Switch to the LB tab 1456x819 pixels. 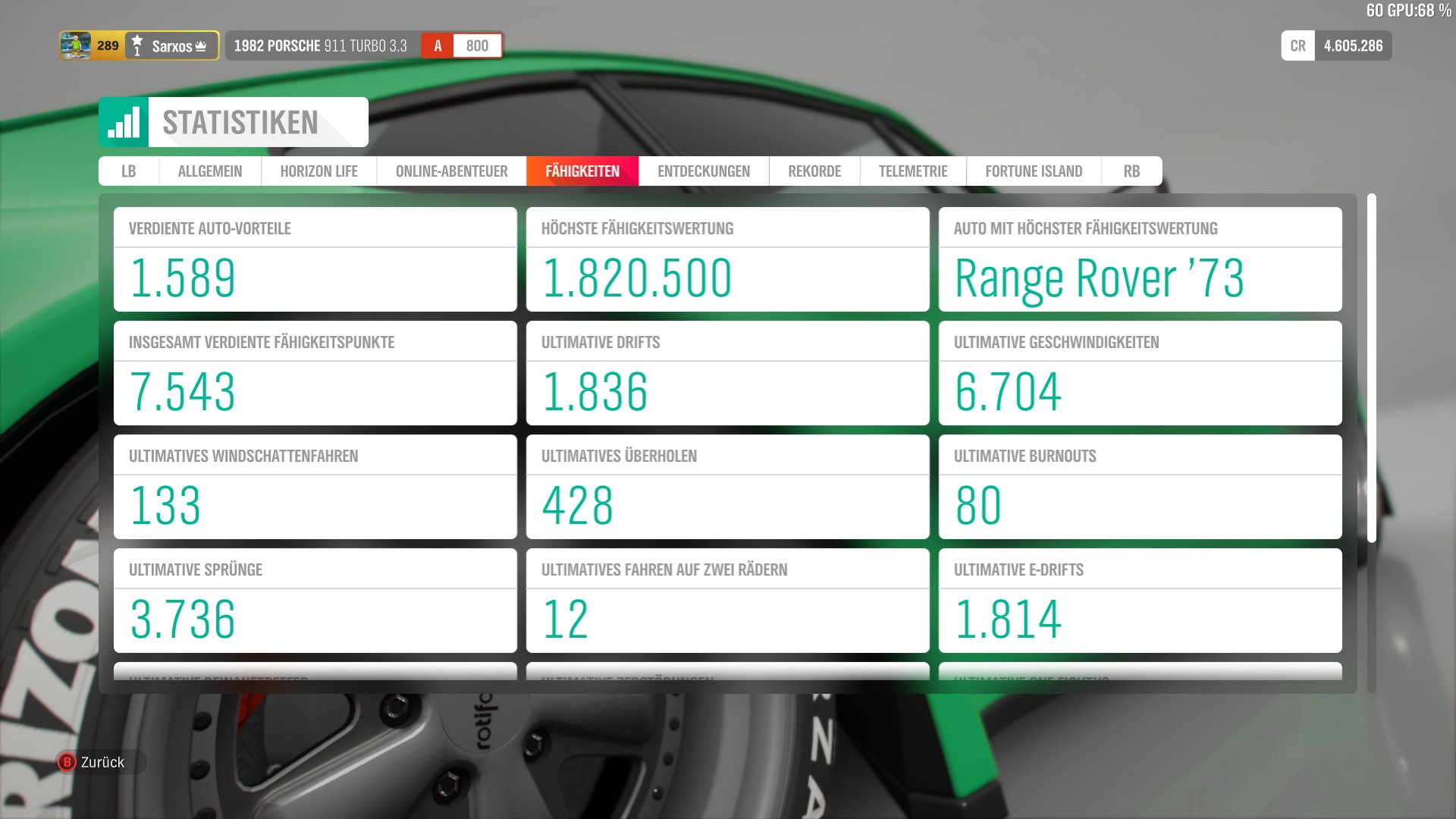pos(129,171)
